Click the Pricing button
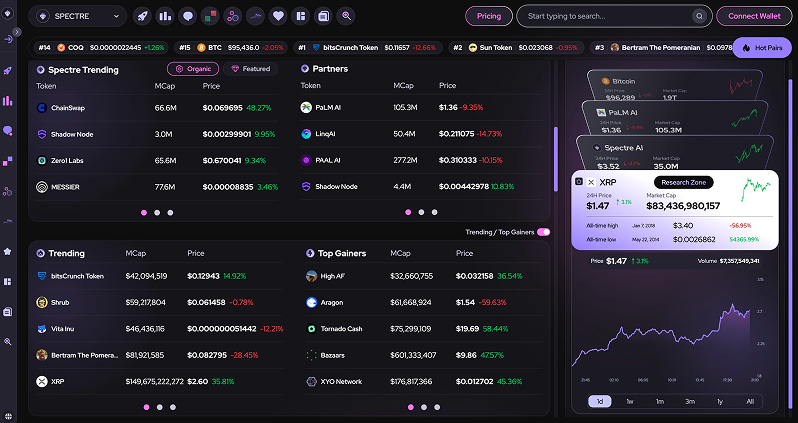Screen dimensions: 798x423 [489, 16]
